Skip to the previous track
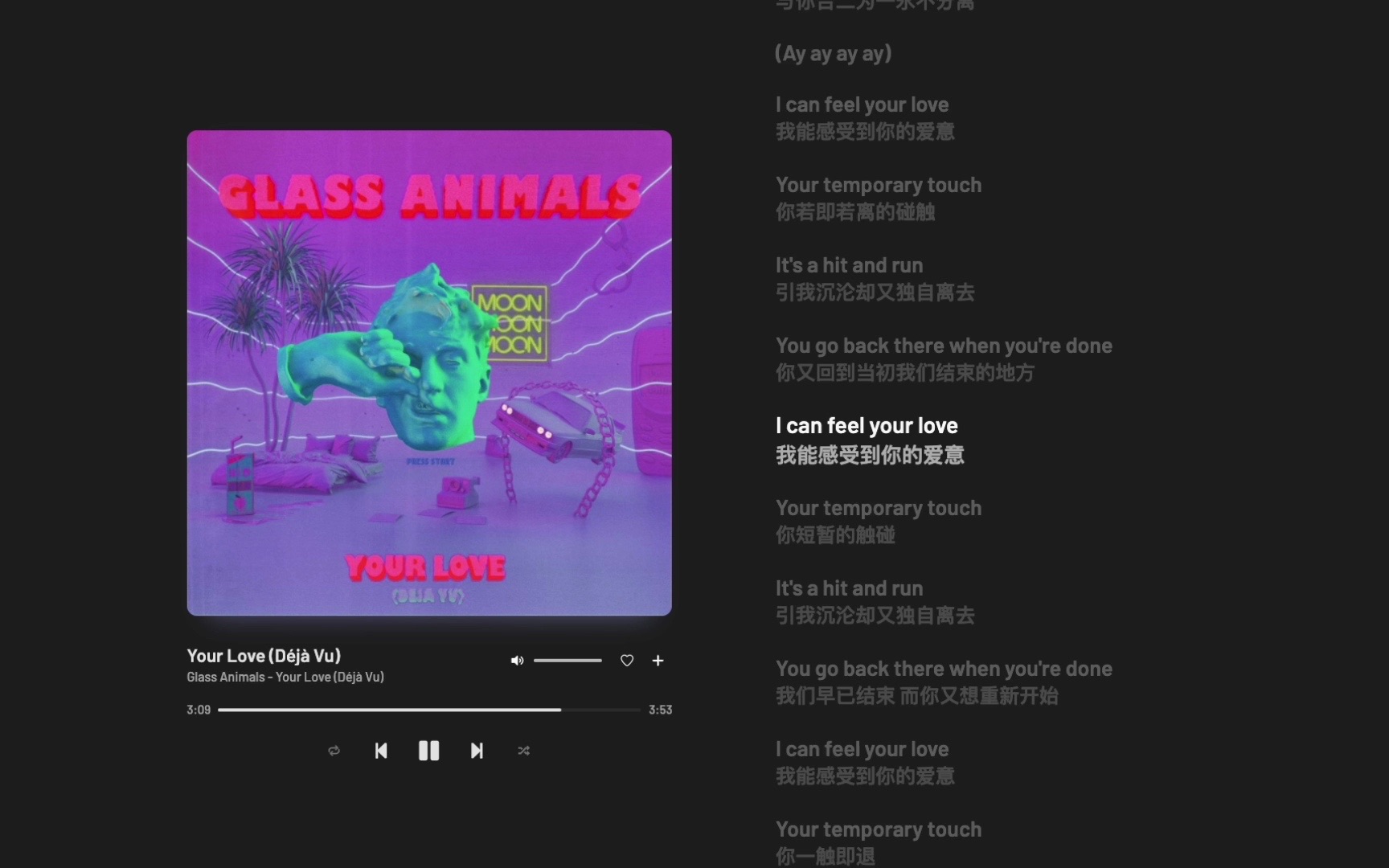The width and height of the screenshot is (1389, 868). coord(381,751)
